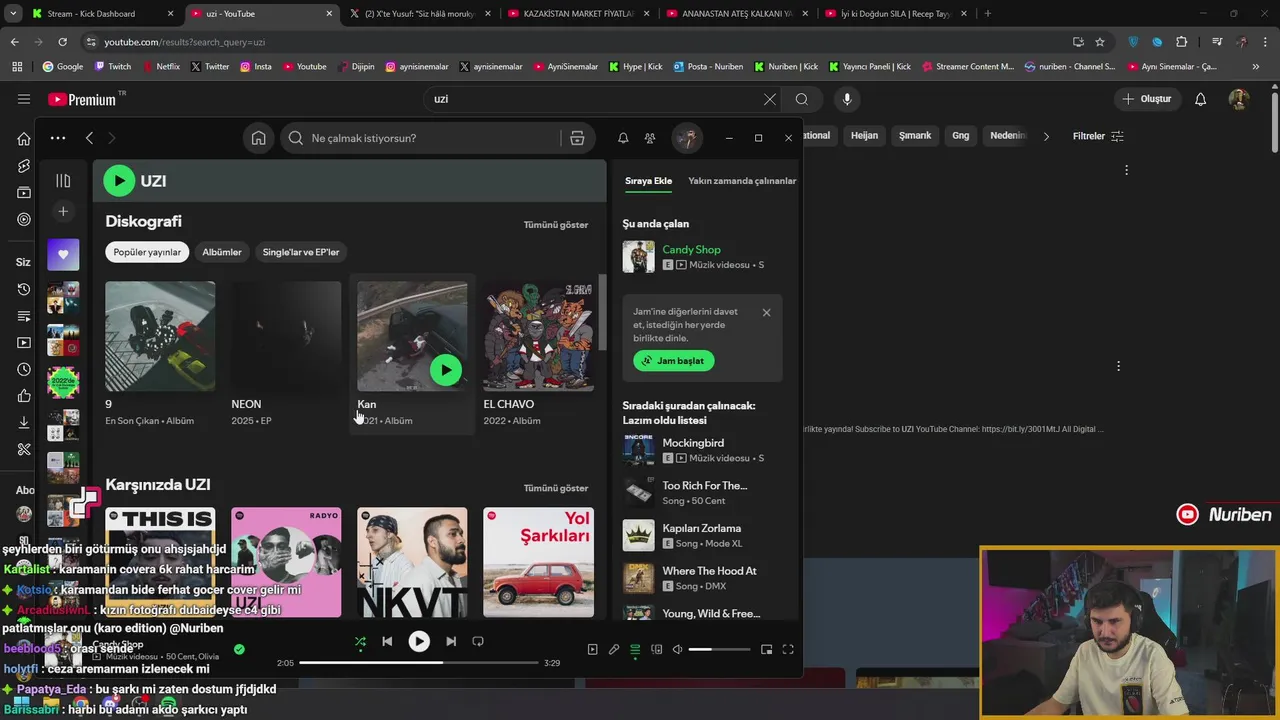Open NEON EP cover
1280x720 pixels.
pos(286,336)
